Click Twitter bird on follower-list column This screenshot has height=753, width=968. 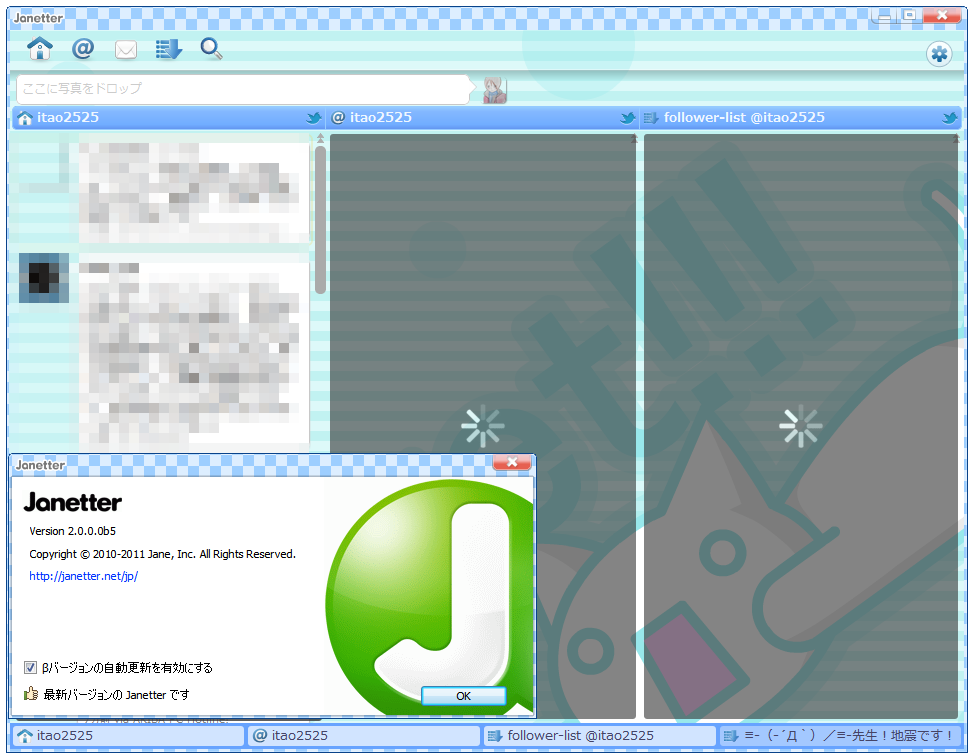point(949,118)
